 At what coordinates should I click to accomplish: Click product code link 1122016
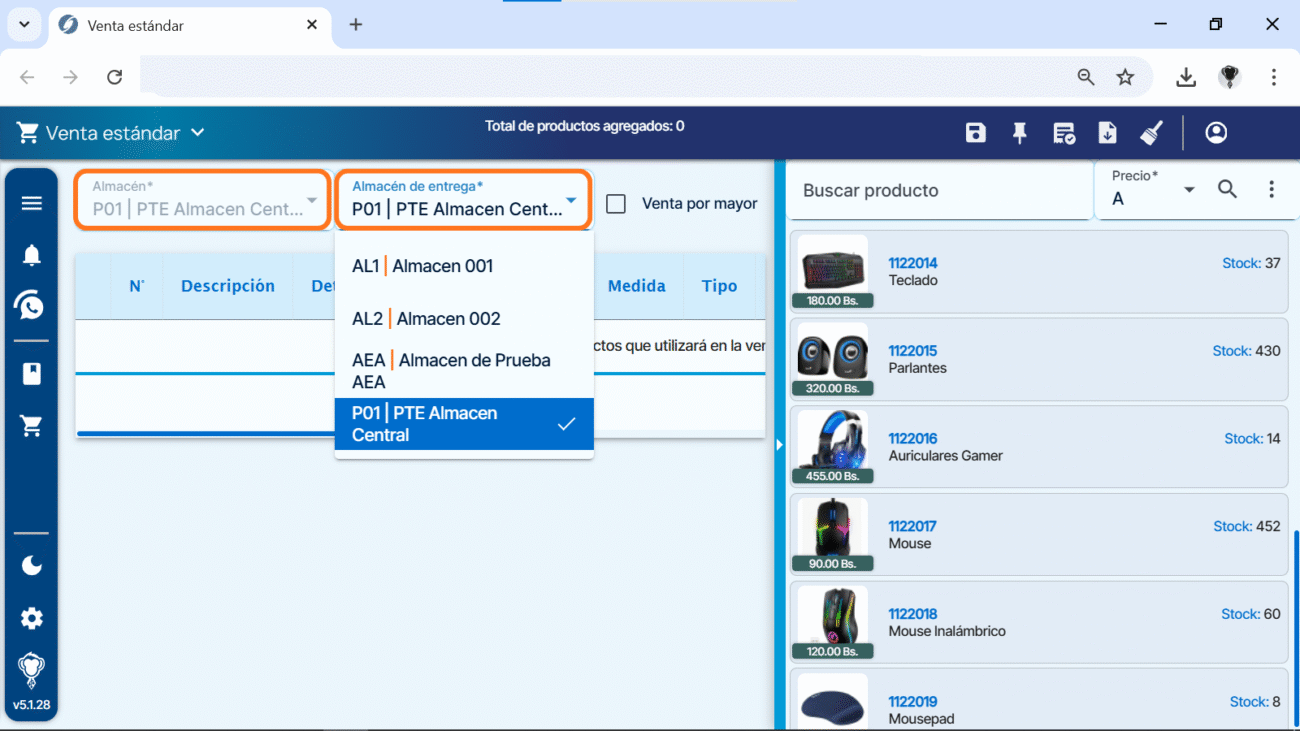coord(912,438)
